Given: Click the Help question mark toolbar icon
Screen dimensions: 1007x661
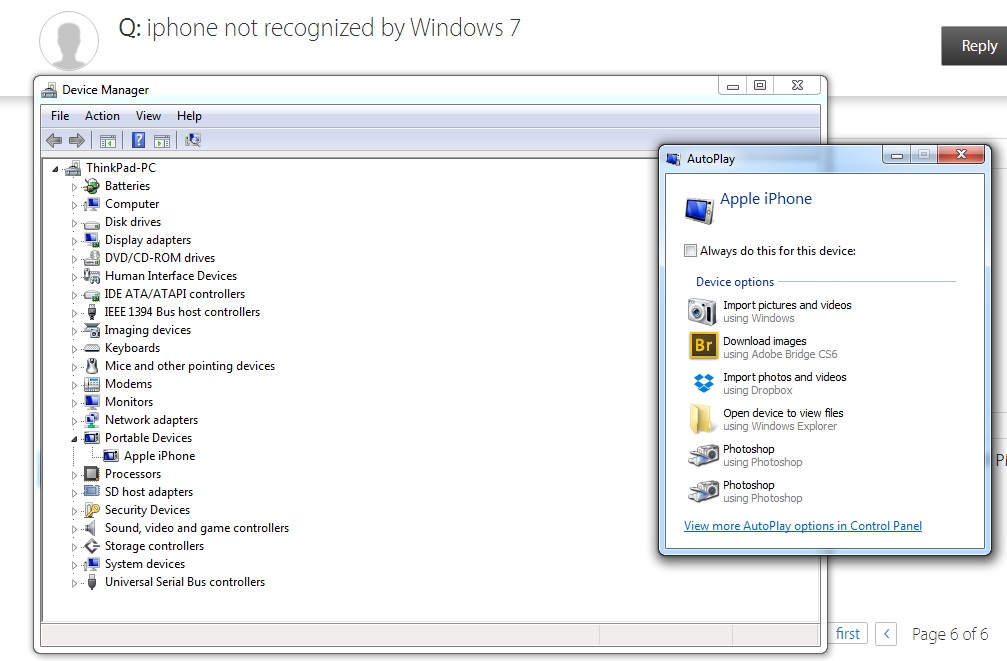Looking at the screenshot, I should pyautogui.click(x=138, y=140).
